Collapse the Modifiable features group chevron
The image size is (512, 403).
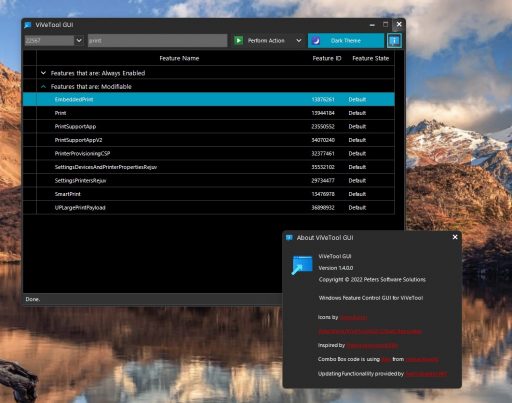(x=43, y=86)
